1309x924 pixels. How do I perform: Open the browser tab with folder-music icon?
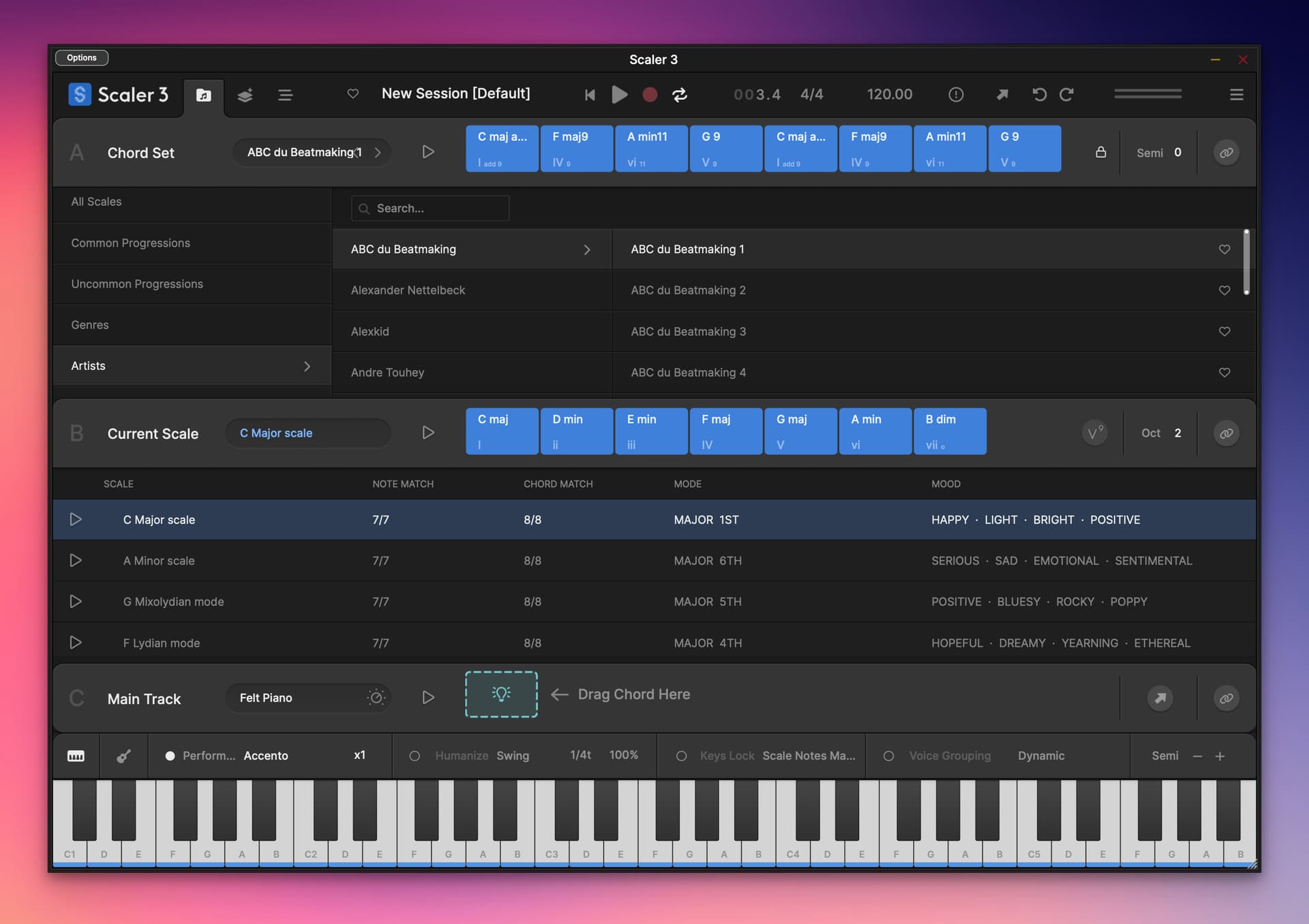tap(203, 95)
